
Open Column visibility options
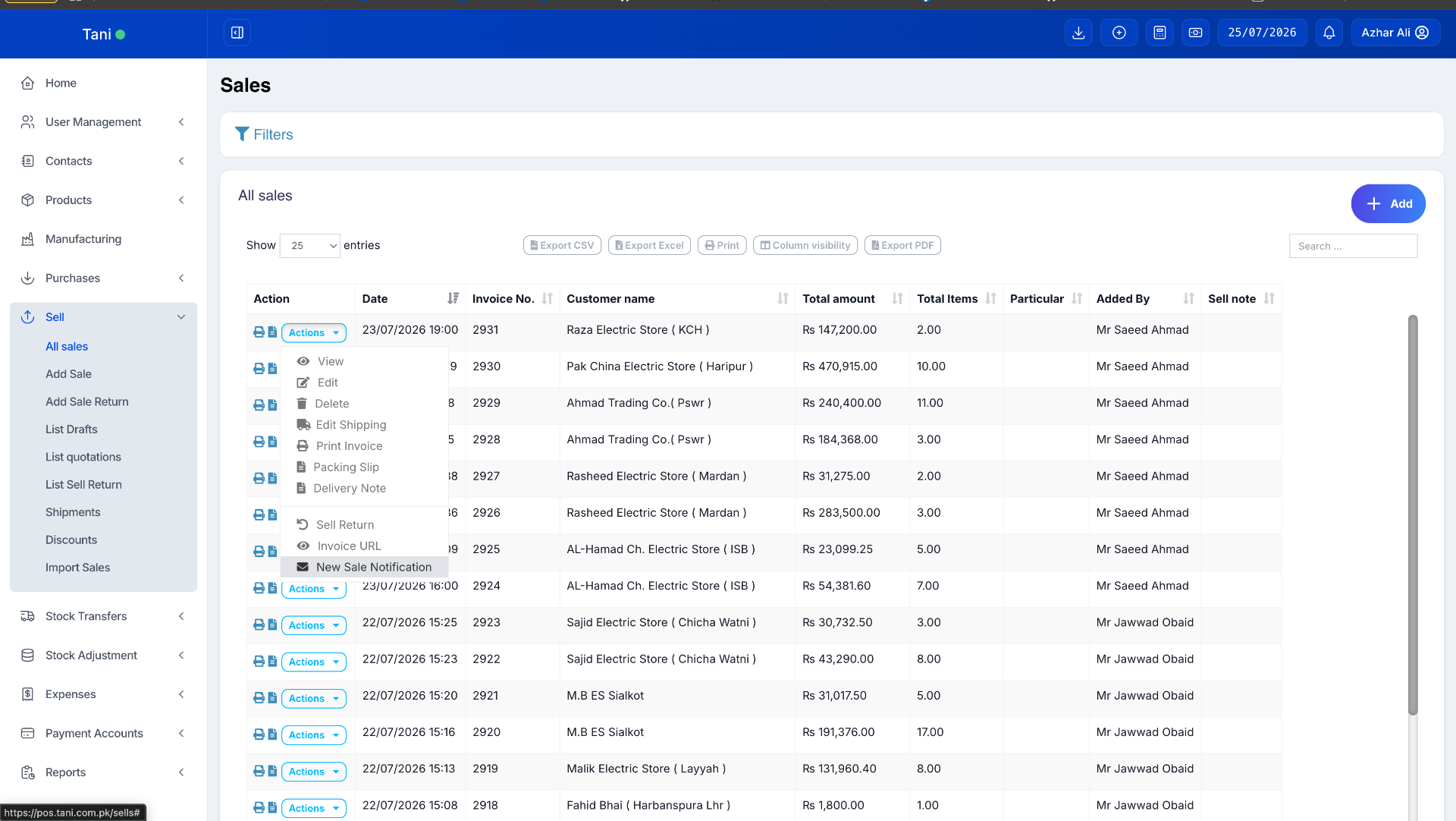point(805,245)
